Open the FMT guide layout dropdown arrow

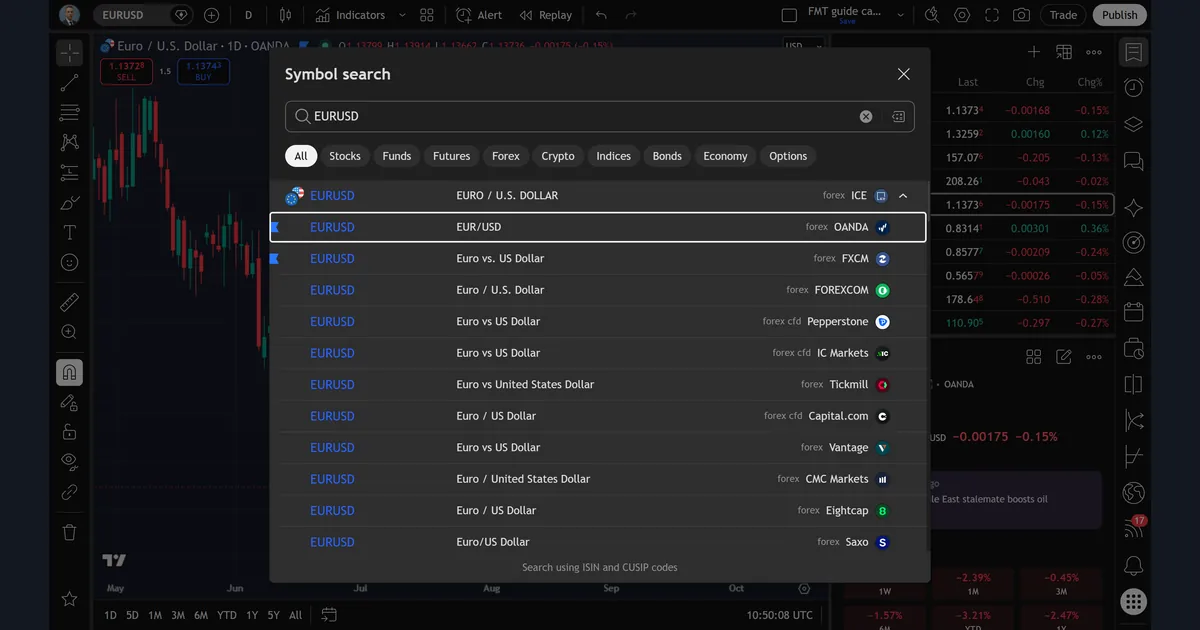click(901, 15)
